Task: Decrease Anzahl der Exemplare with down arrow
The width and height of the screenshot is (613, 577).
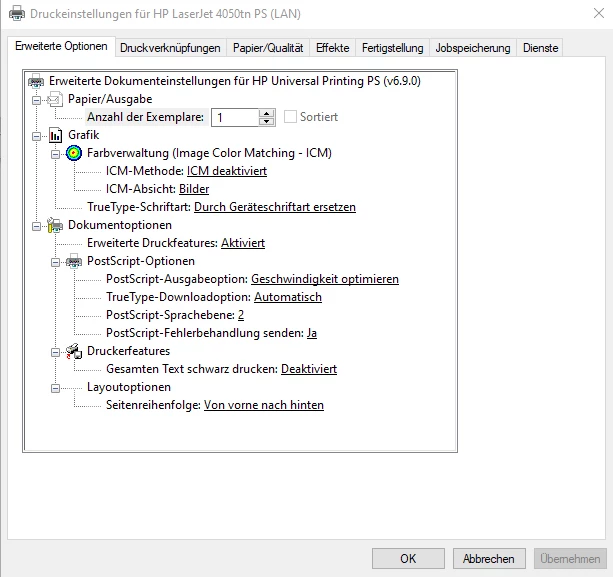Action: 267,121
